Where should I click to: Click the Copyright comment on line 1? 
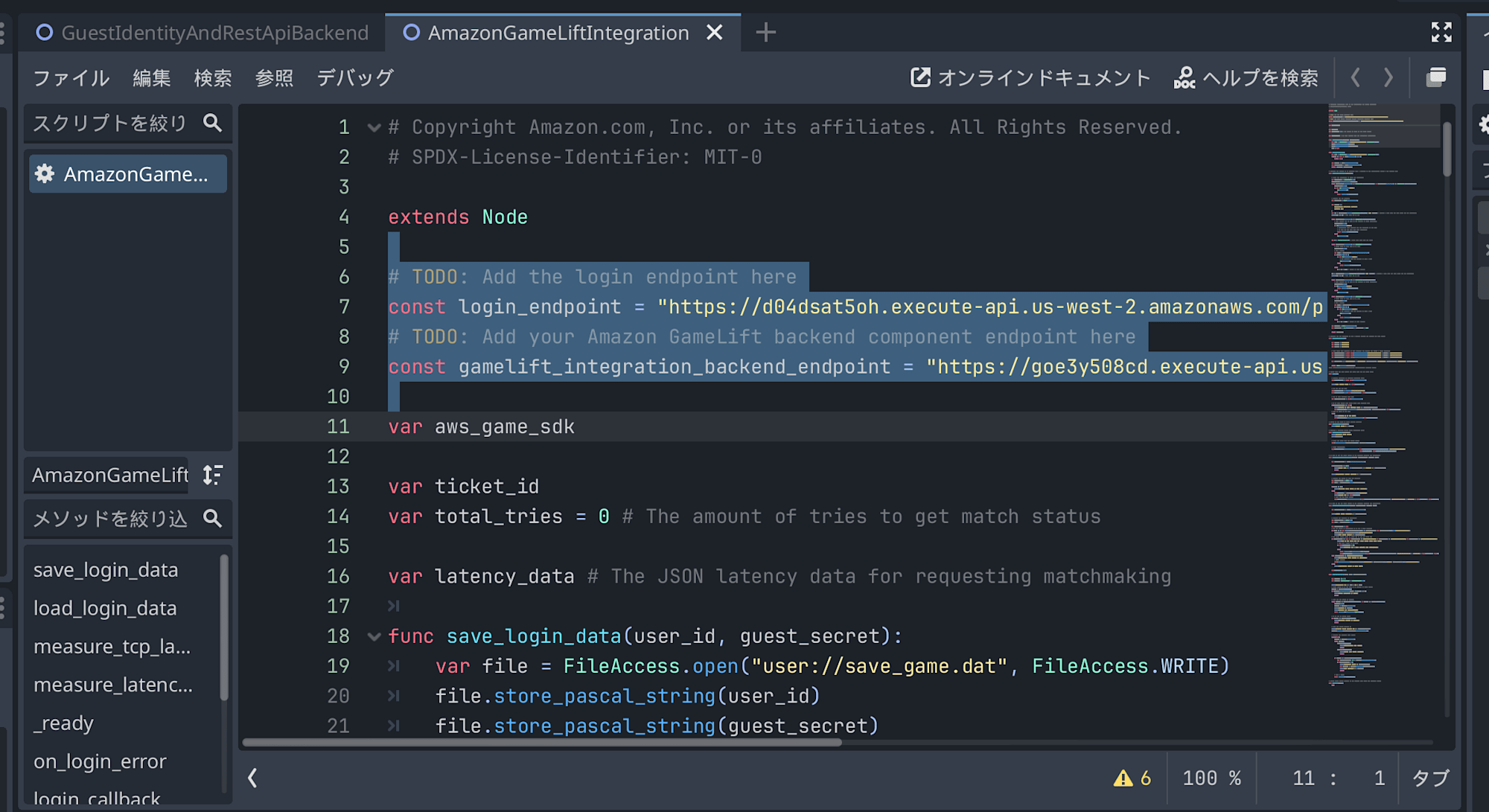tap(785, 127)
